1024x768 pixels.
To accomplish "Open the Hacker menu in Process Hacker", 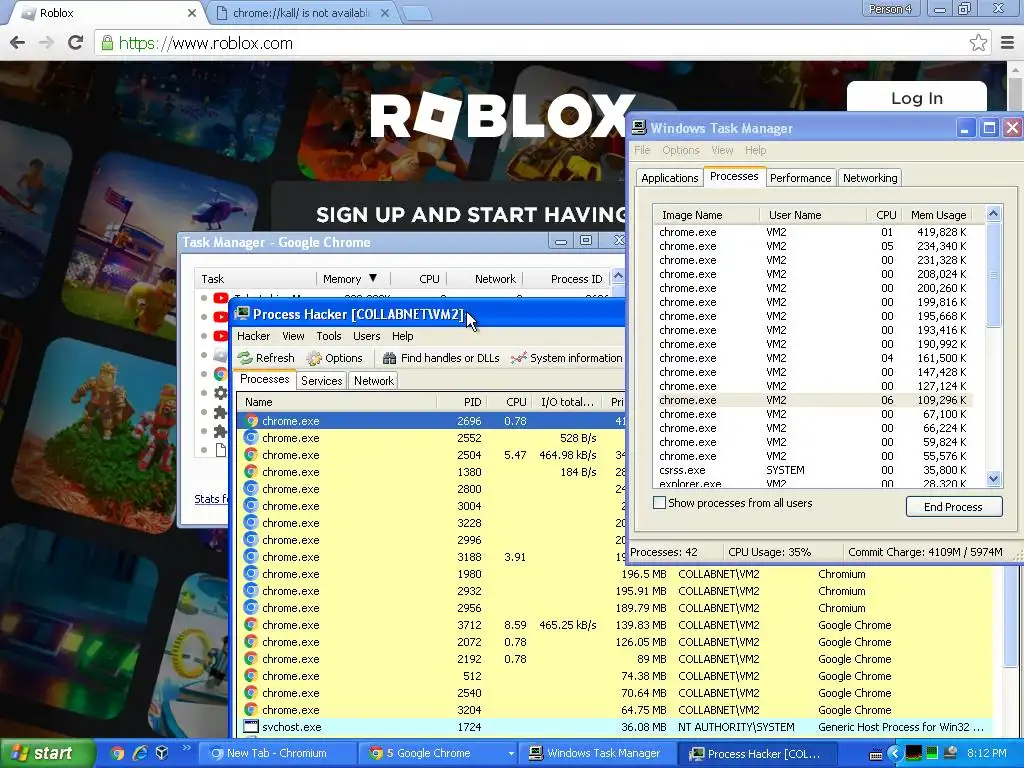I will (x=253, y=336).
